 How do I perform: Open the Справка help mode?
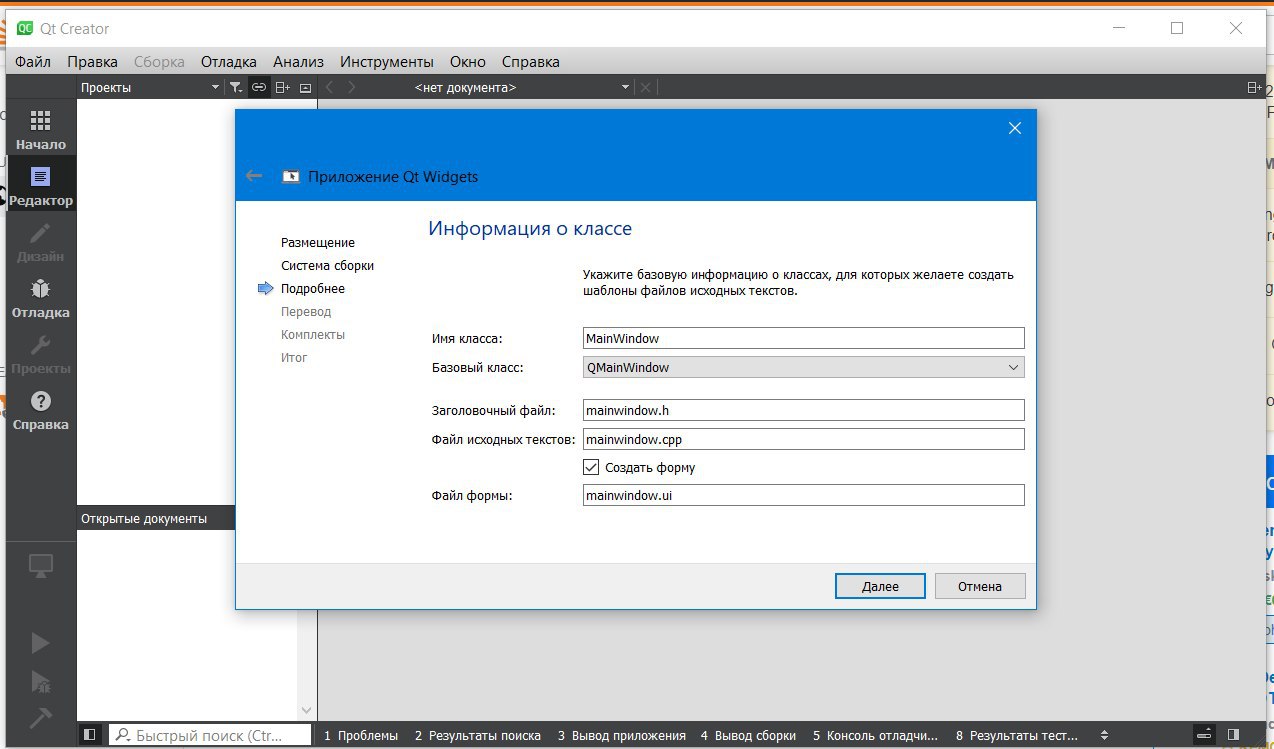(x=40, y=410)
